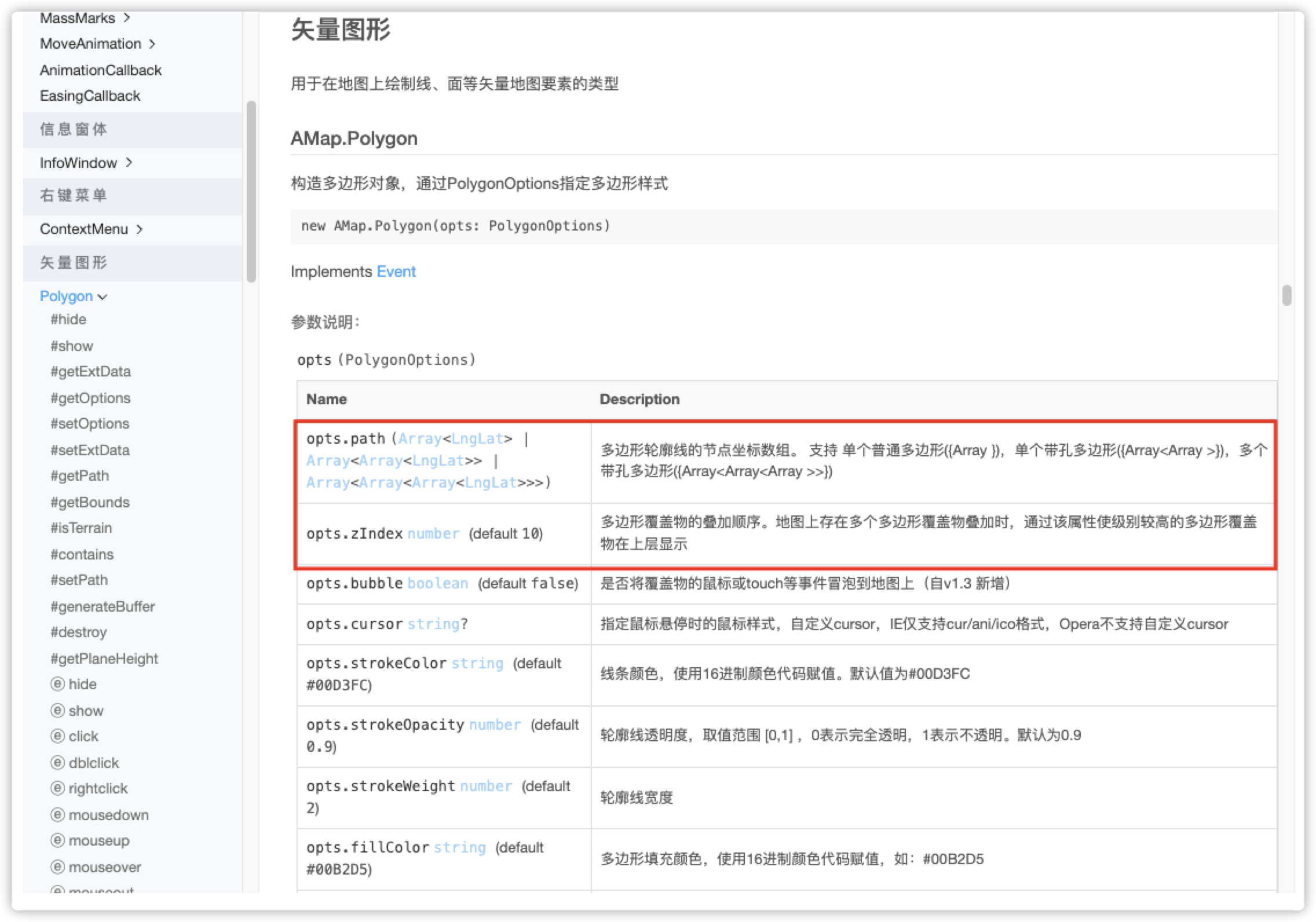Open the Event interface link

point(396,272)
